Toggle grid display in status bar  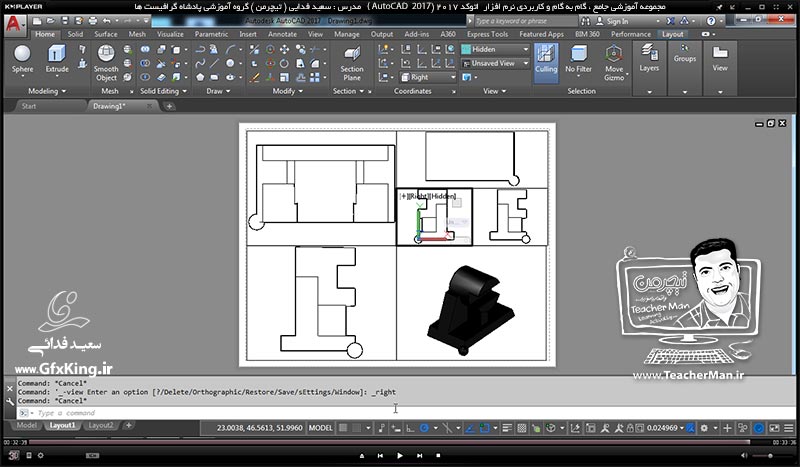[x=343, y=428]
